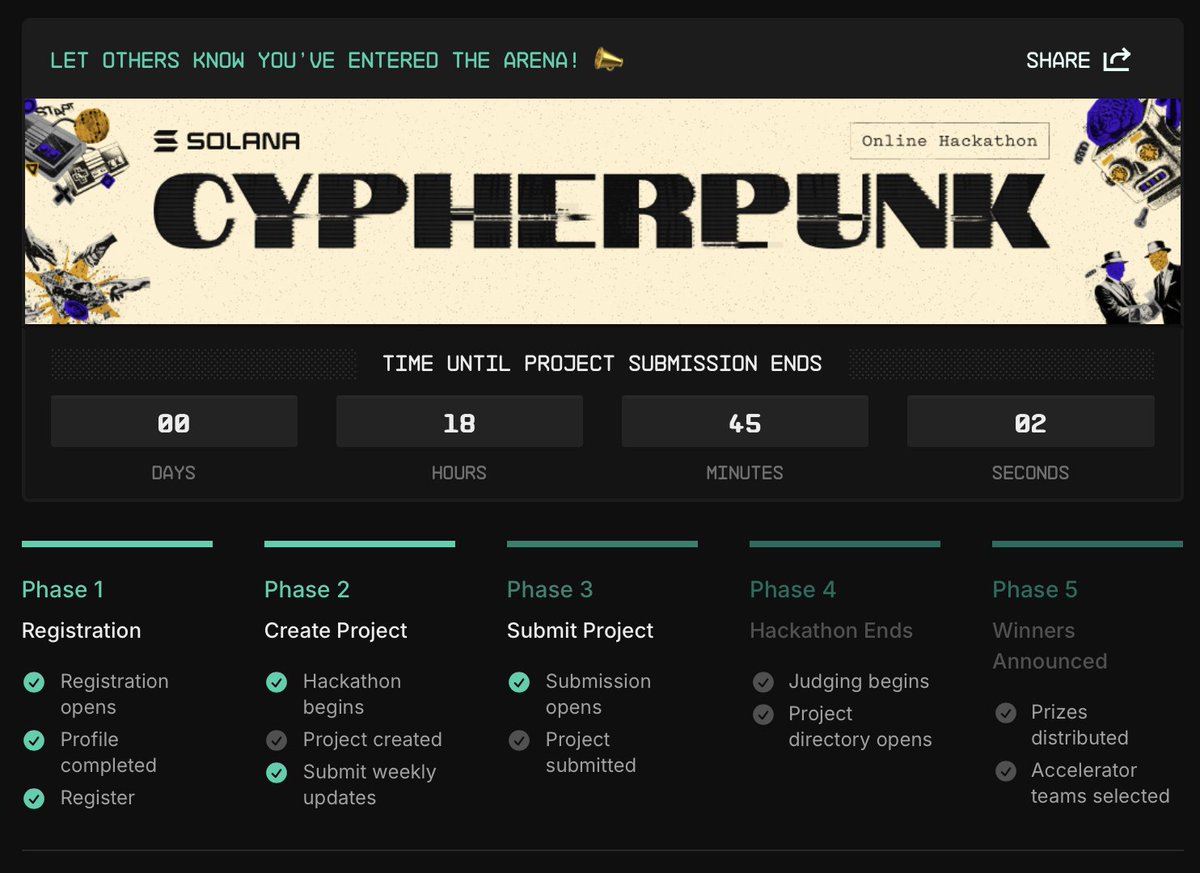
Task: Click the 'Profile completed' text
Action: [108, 752]
